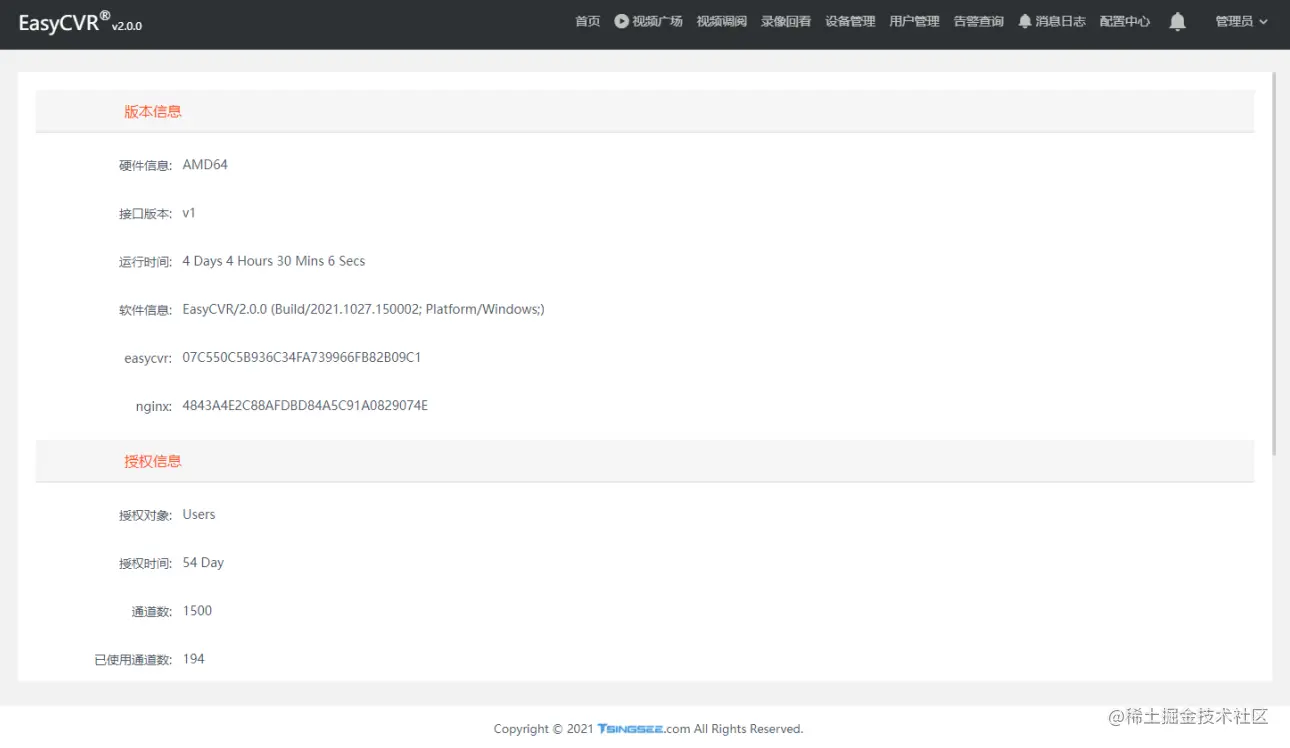1290x748 pixels.
Task: Open 录像回看 playback page
Action: click(786, 21)
